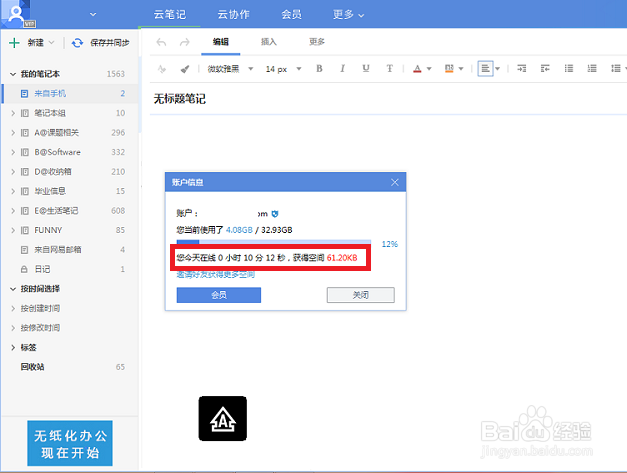
Task: Click the bulleted list icon
Action: [569, 69]
